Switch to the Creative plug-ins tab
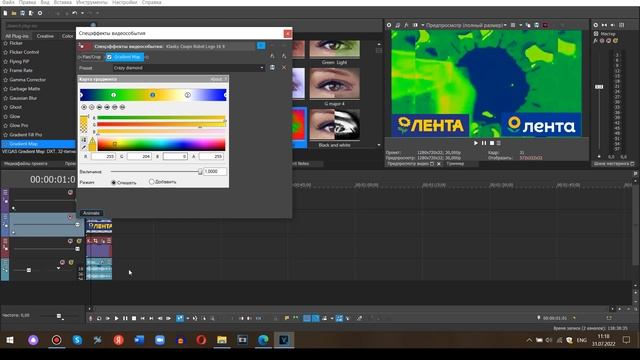The width and height of the screenshot is (640, 360). tap(45, 36)
